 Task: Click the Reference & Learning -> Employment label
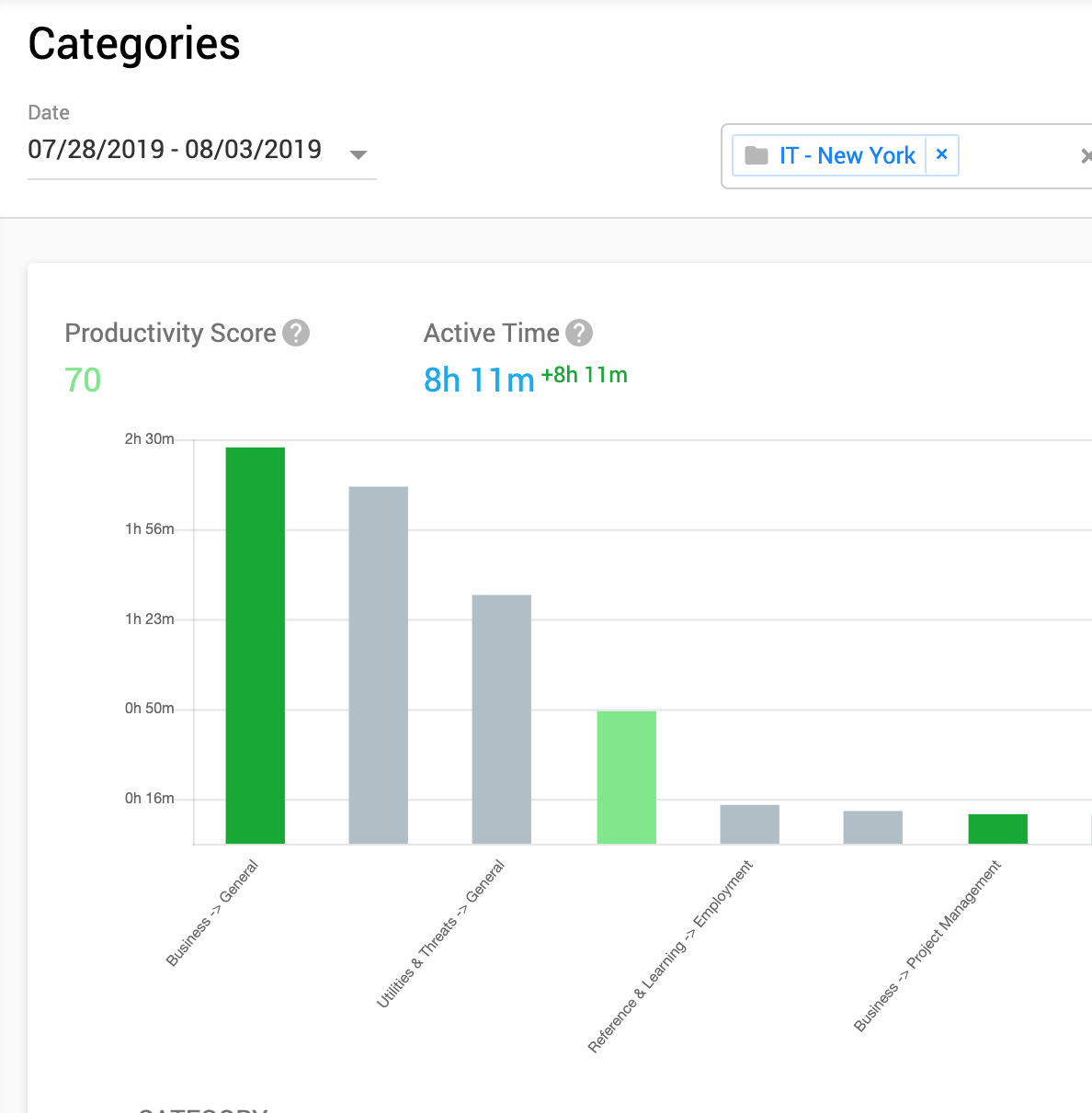point(670,956)
